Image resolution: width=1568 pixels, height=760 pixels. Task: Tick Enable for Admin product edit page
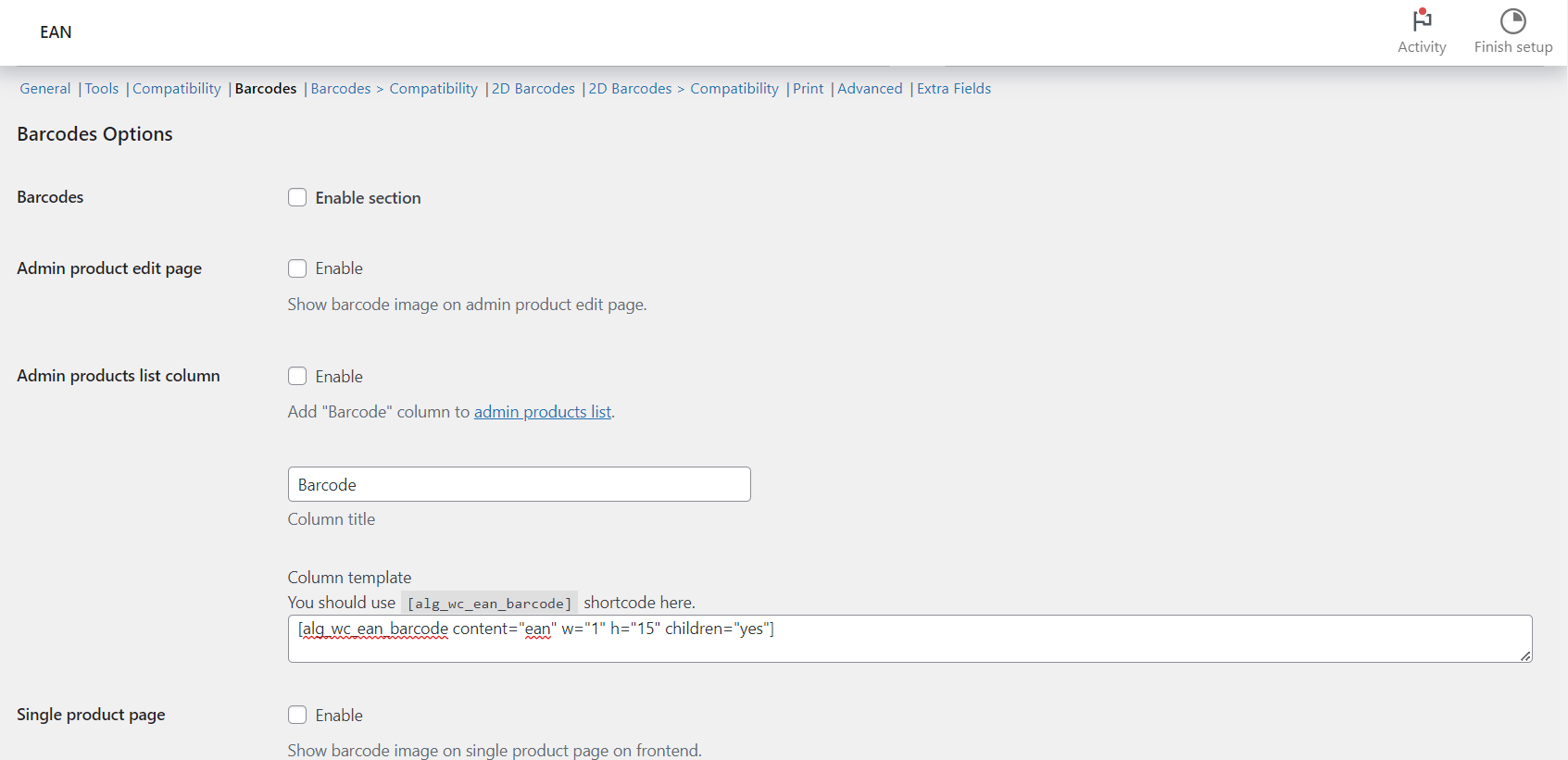pos(297,268)
